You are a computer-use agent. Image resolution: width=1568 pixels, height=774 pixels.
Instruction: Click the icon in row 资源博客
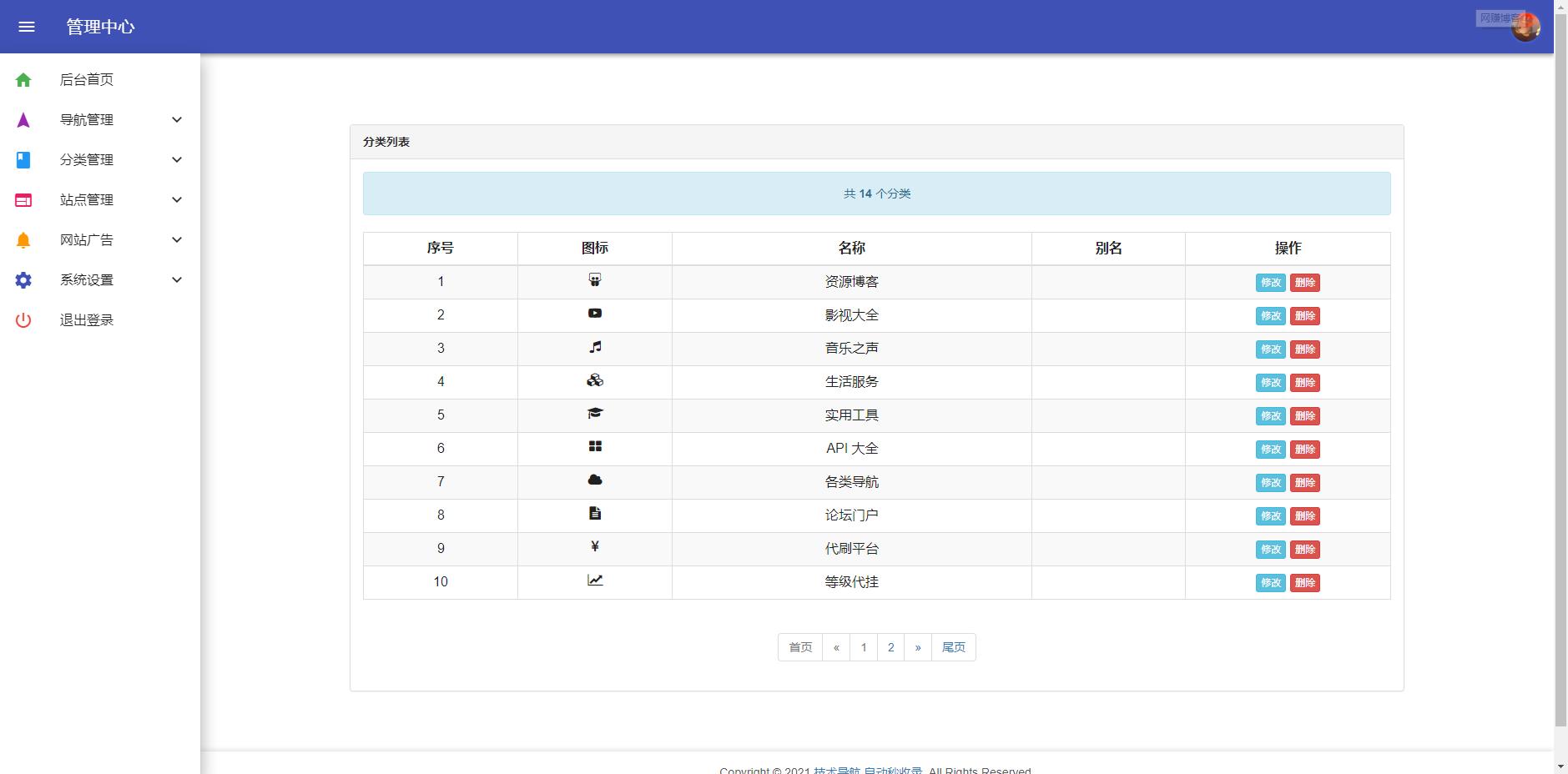(x=595, y=280)
